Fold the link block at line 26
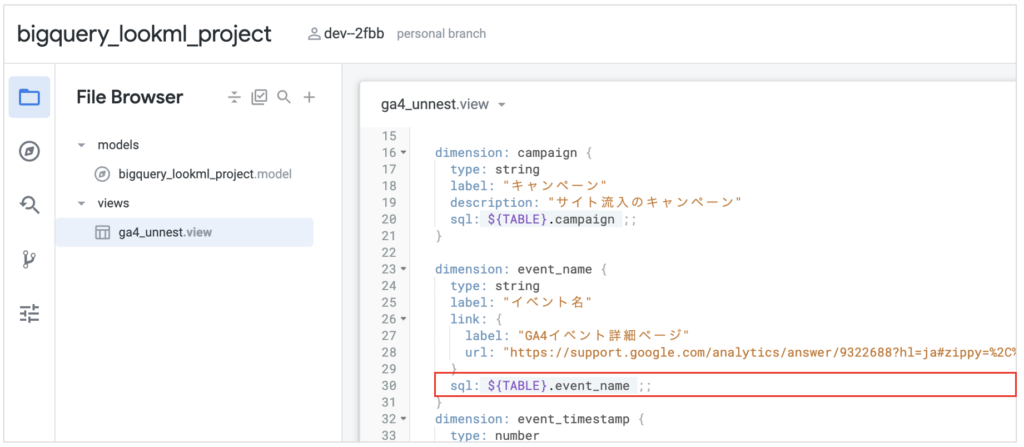Viewport: 1024px width, 447px height. click(x=403, y=319)
